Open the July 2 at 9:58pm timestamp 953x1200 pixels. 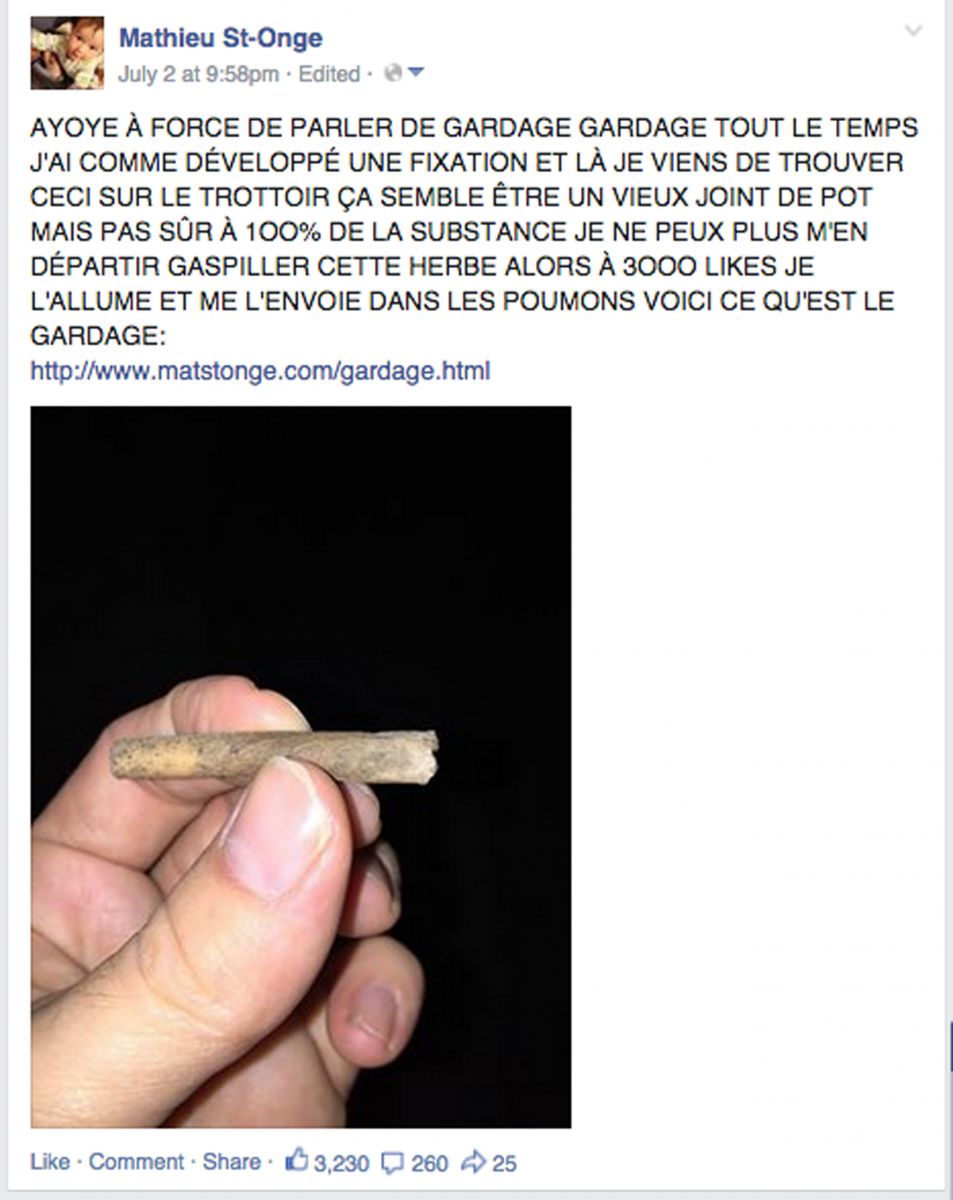(199, 74)
